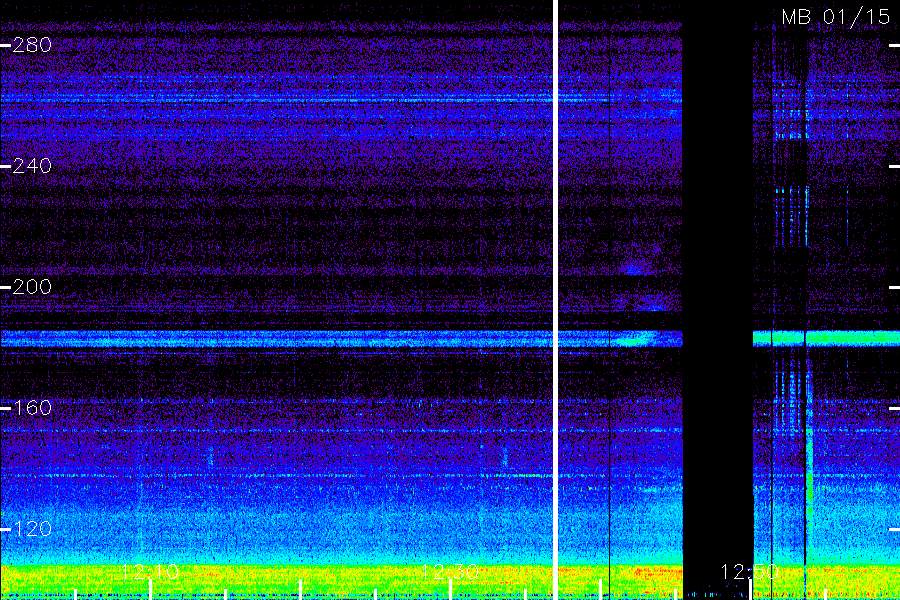
Task: Click the 200 frequency axis label
Action: [x=32, y=287]
